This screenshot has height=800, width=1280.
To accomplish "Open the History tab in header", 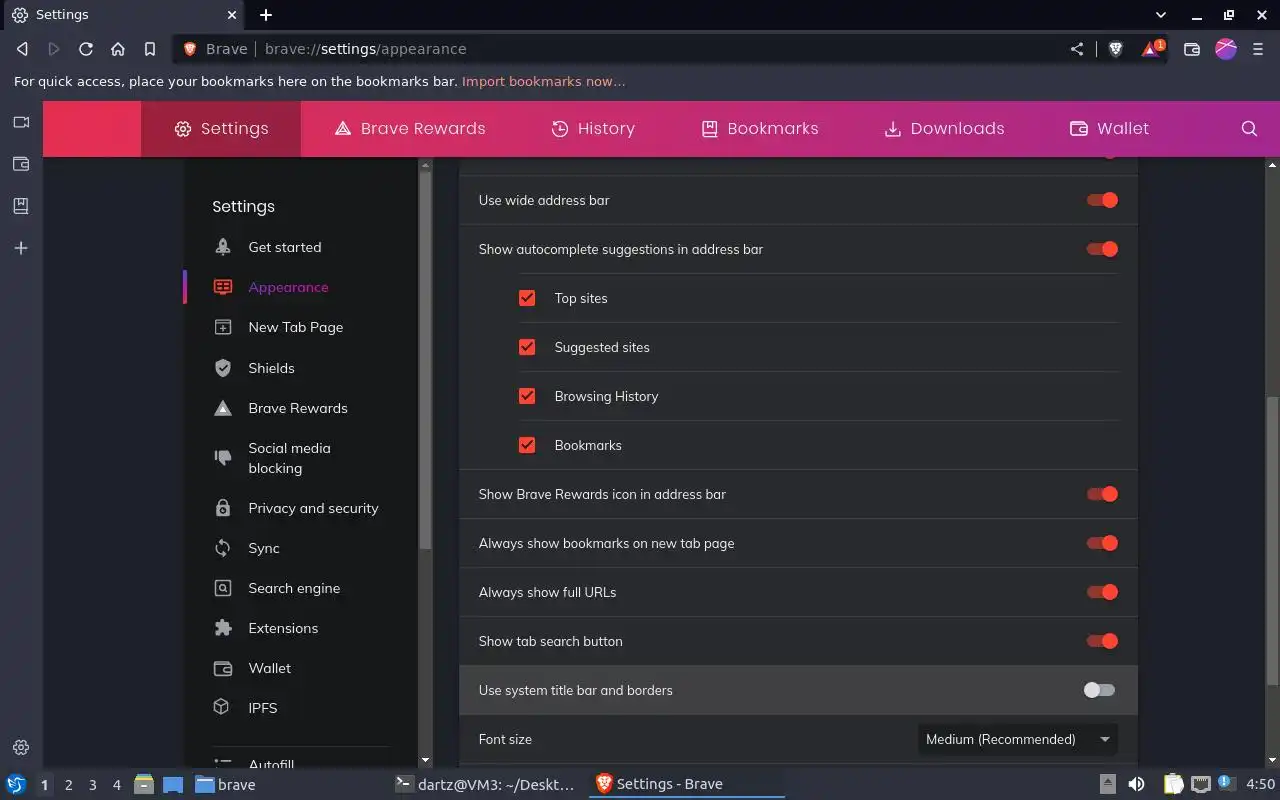I will [593, 129].
